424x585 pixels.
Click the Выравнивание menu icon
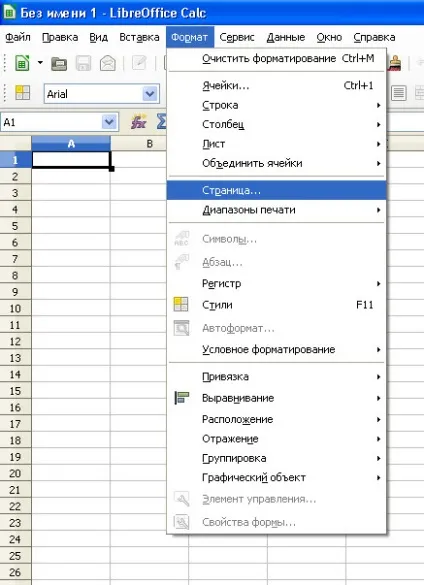point(182,398)
